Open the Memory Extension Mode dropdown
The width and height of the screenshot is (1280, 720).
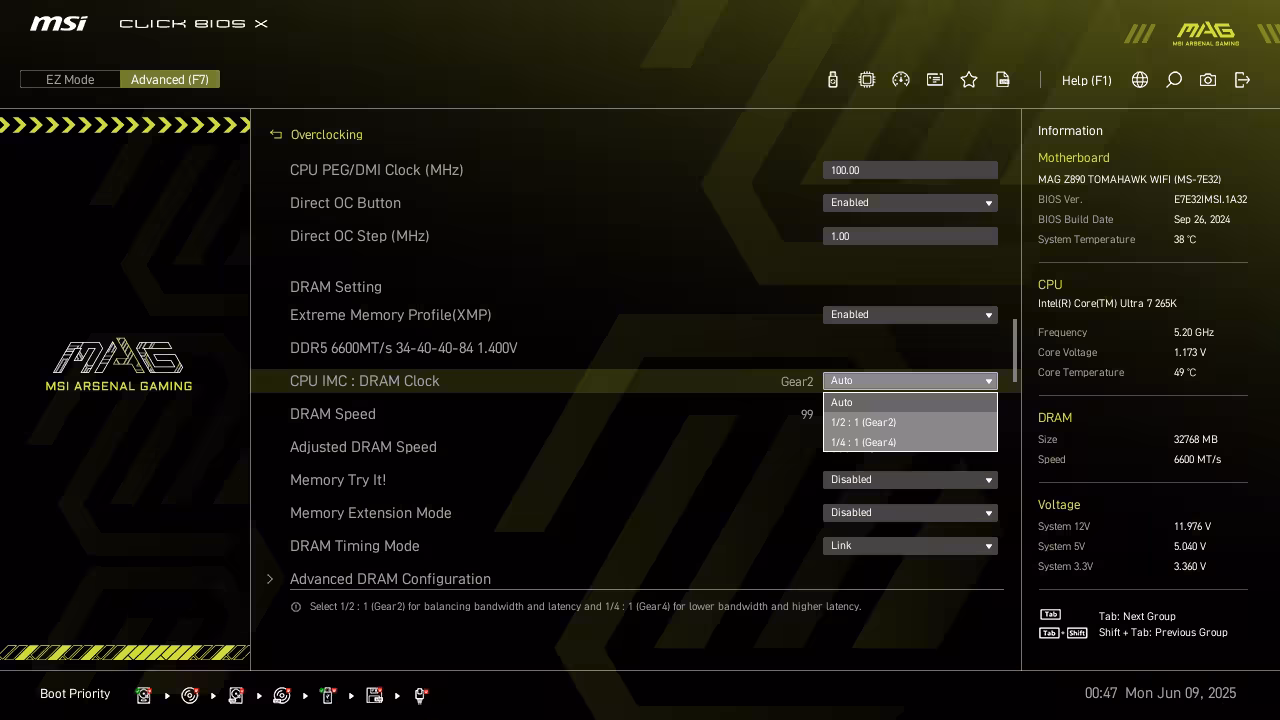(x=910, y=513)
